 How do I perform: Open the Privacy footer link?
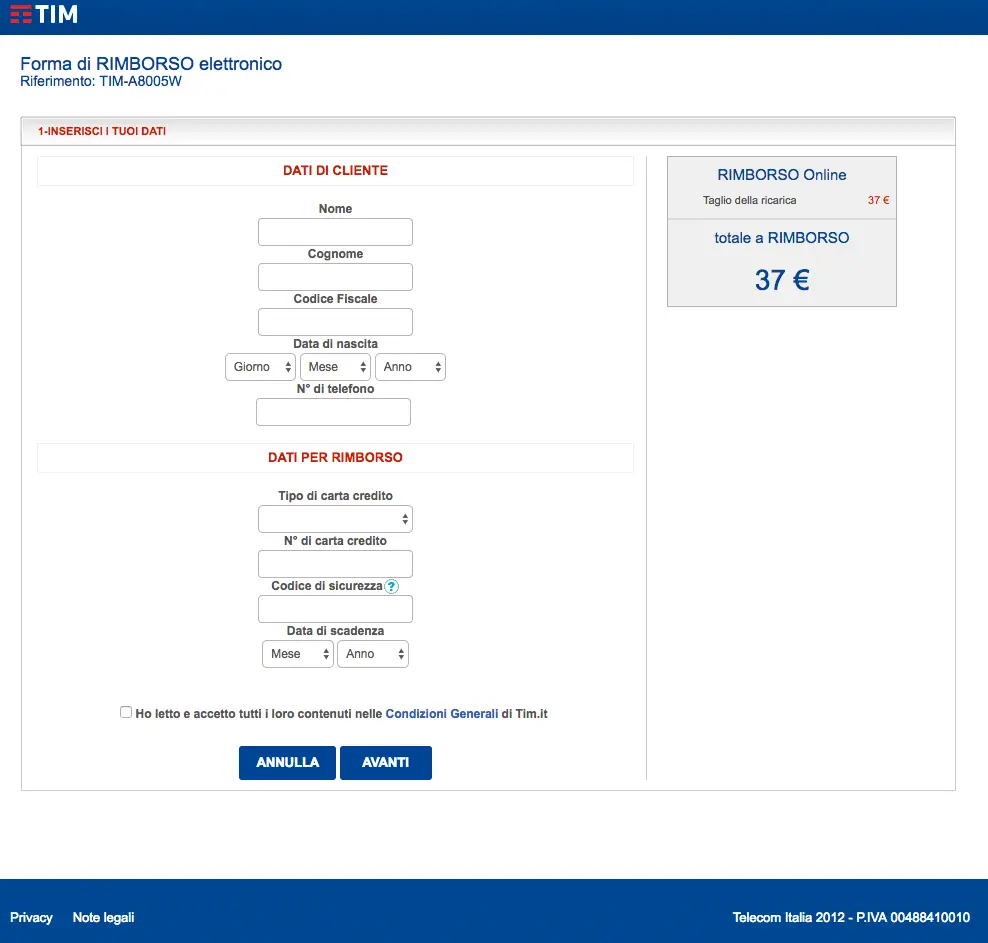[x=32, y=917]
